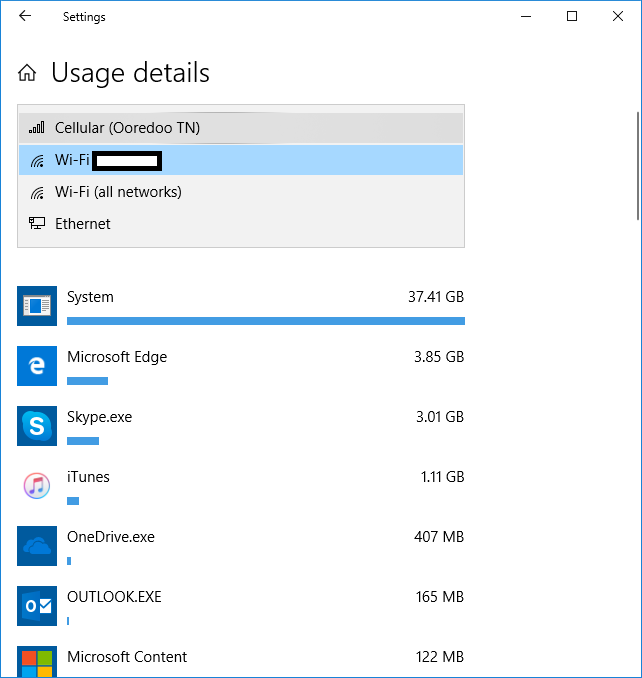
Task: Click the 407 MB value
Action: click(439, 537)
